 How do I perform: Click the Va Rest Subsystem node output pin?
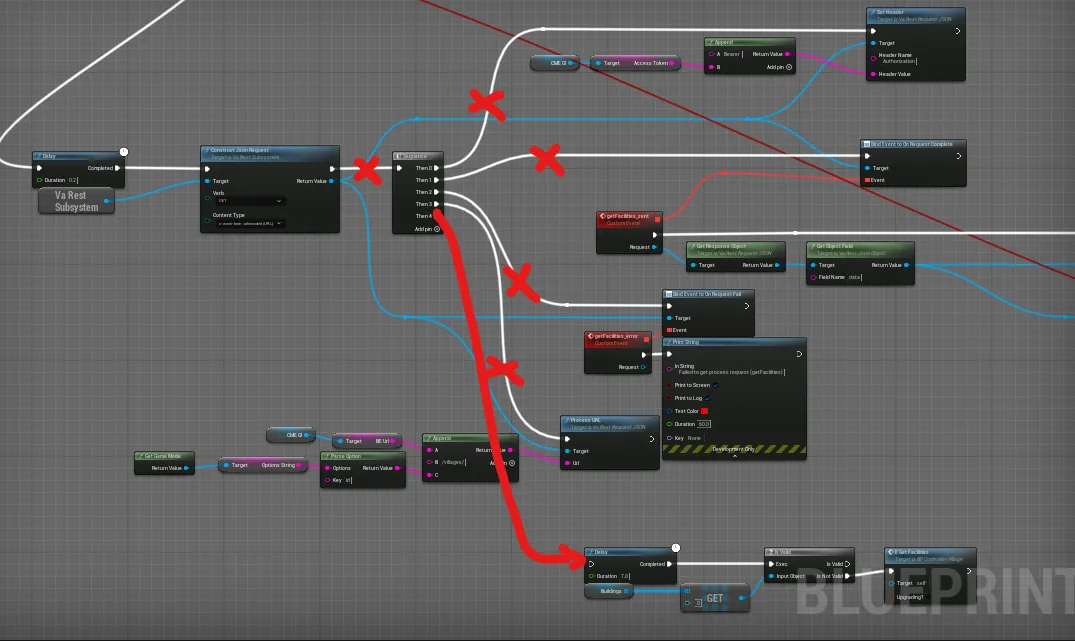pyautogui.click(x=108, y=200)
